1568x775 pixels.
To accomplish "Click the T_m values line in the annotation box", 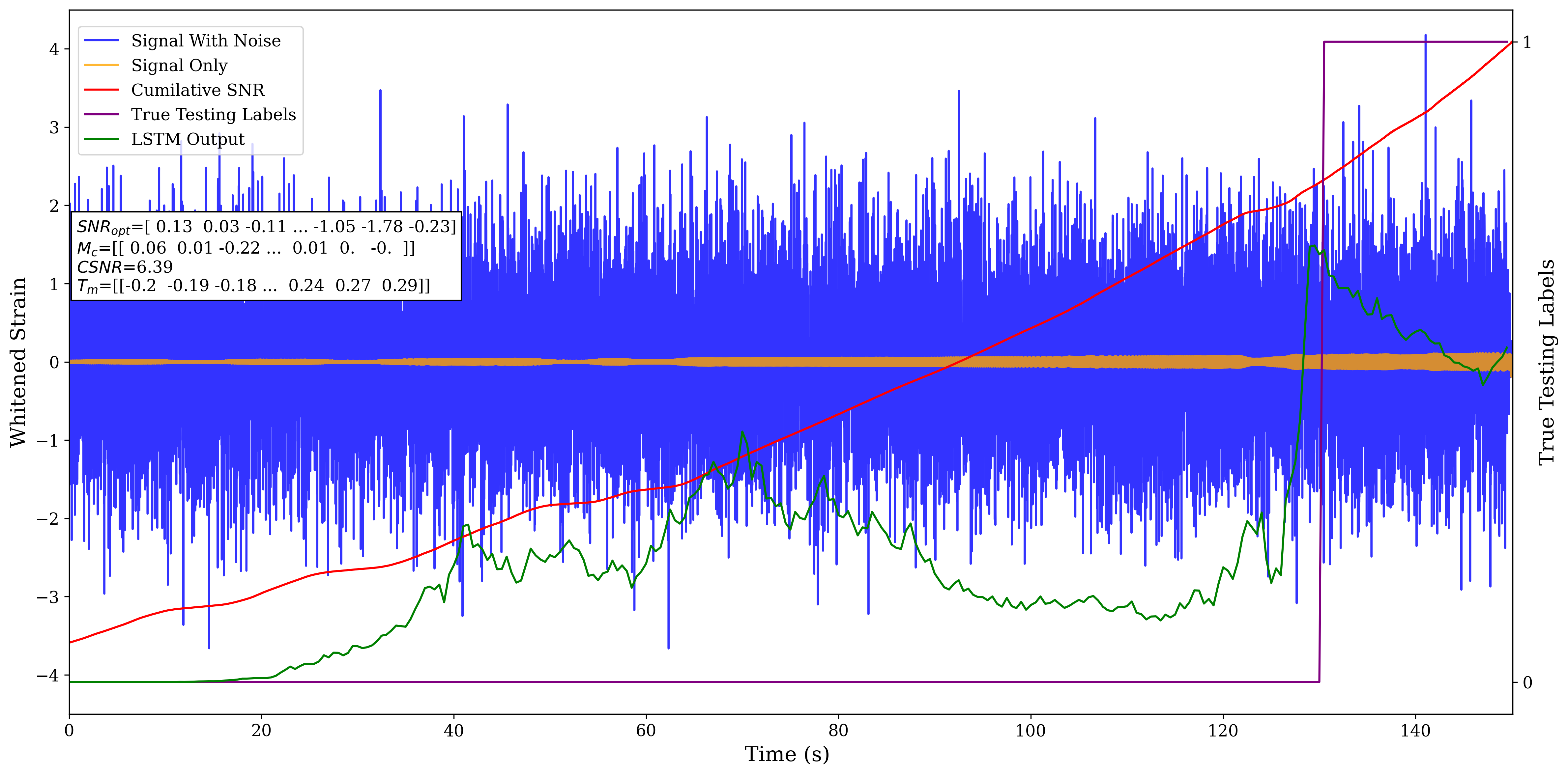I will (x=253, y=286).
